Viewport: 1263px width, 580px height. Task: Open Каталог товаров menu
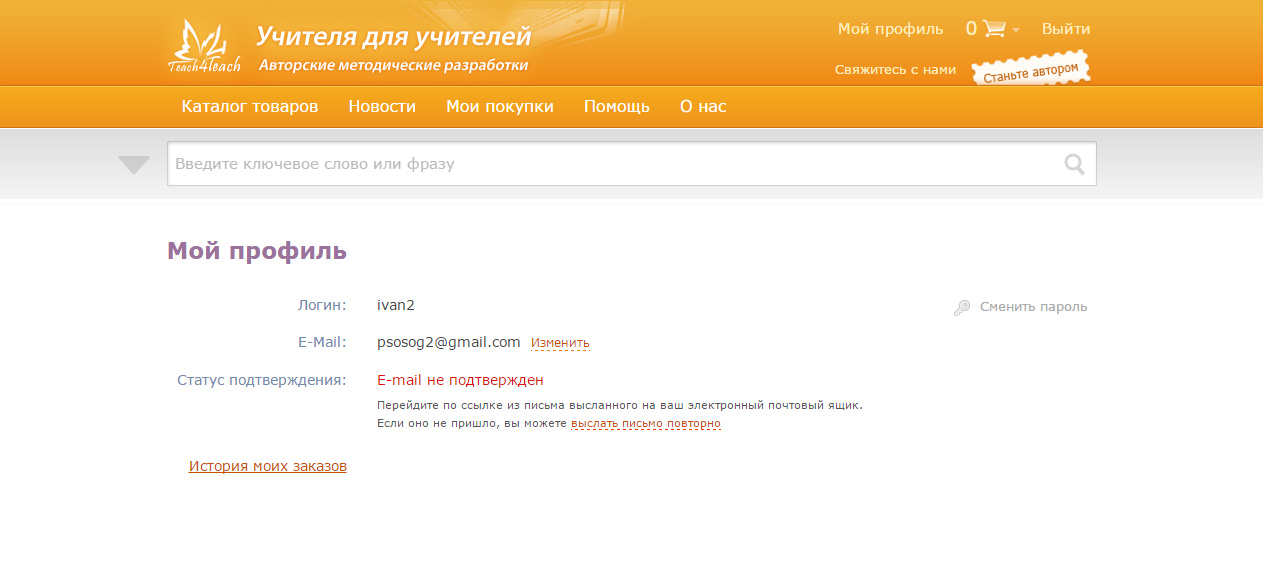point(250,106)
